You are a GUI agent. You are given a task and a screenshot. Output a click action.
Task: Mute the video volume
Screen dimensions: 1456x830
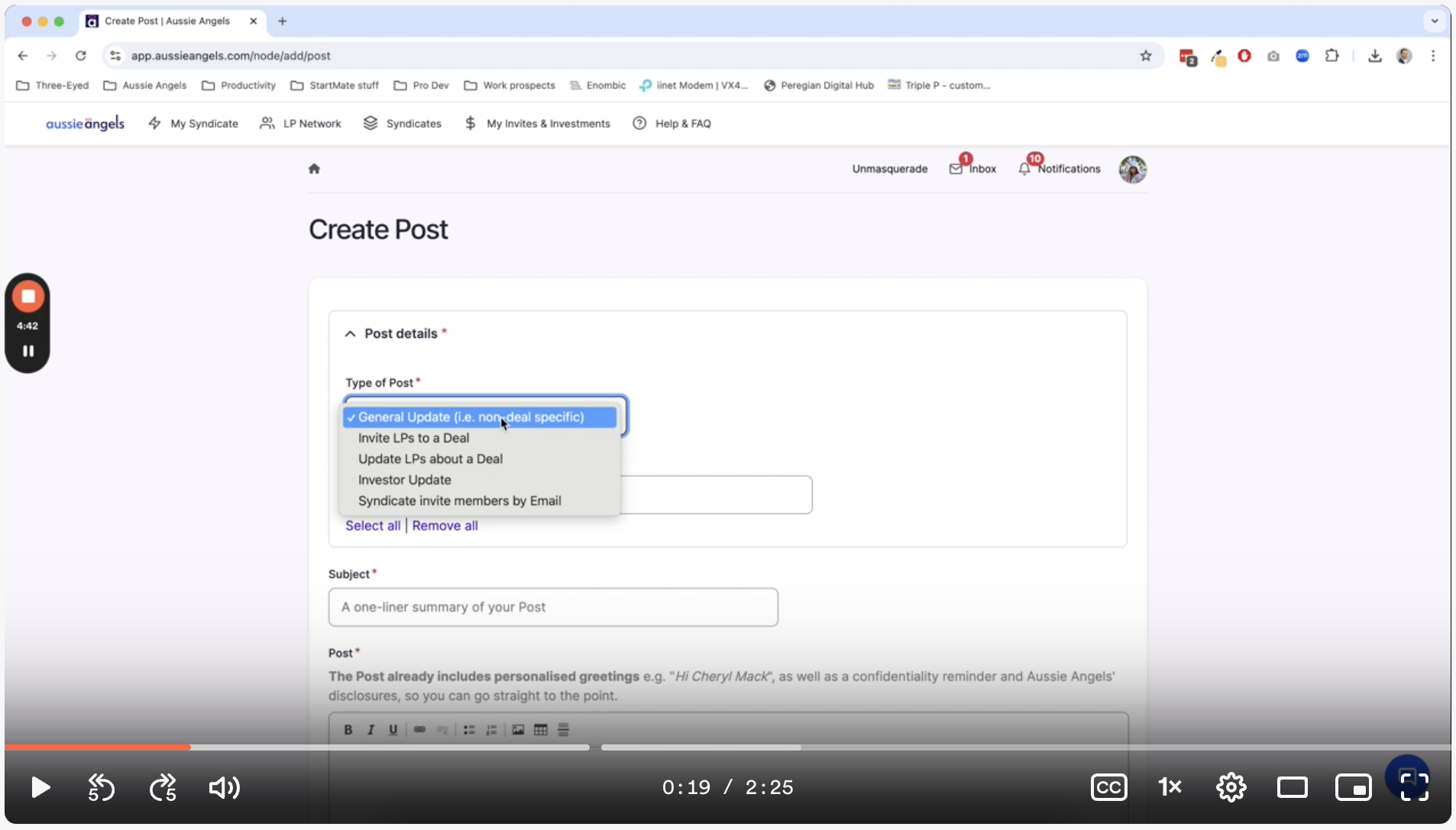[x=225, y=787]
